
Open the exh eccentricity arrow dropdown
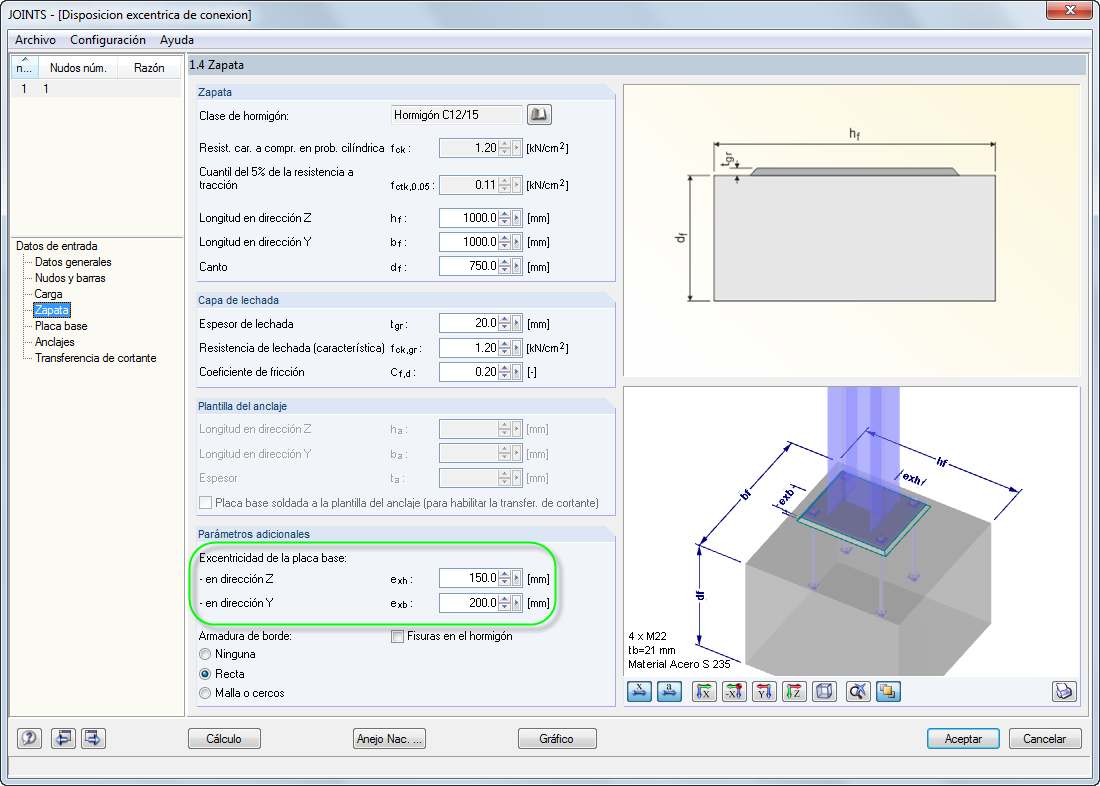click(517, 578)
